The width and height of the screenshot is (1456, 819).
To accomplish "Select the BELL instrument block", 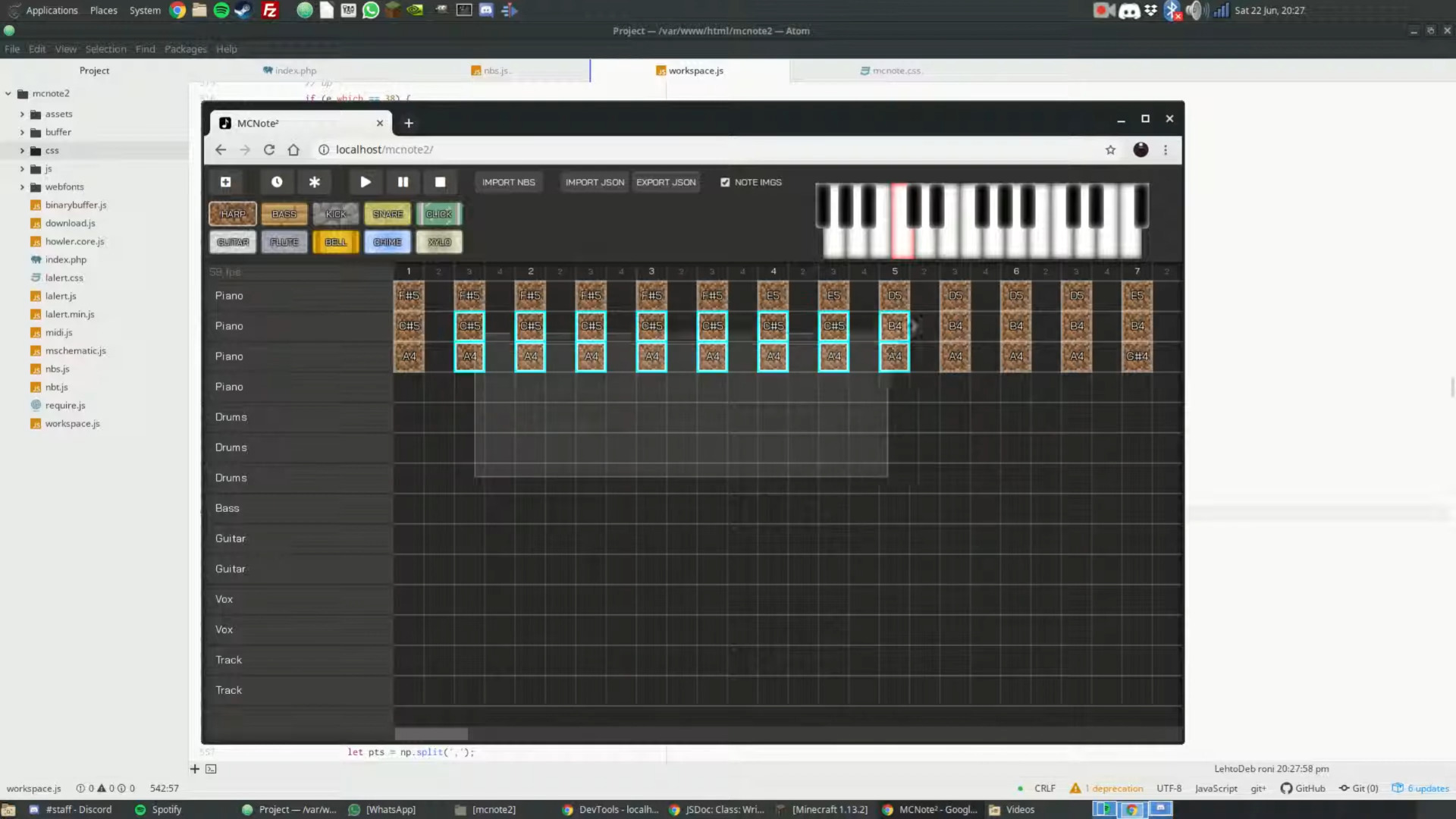I will pos(336,242).
